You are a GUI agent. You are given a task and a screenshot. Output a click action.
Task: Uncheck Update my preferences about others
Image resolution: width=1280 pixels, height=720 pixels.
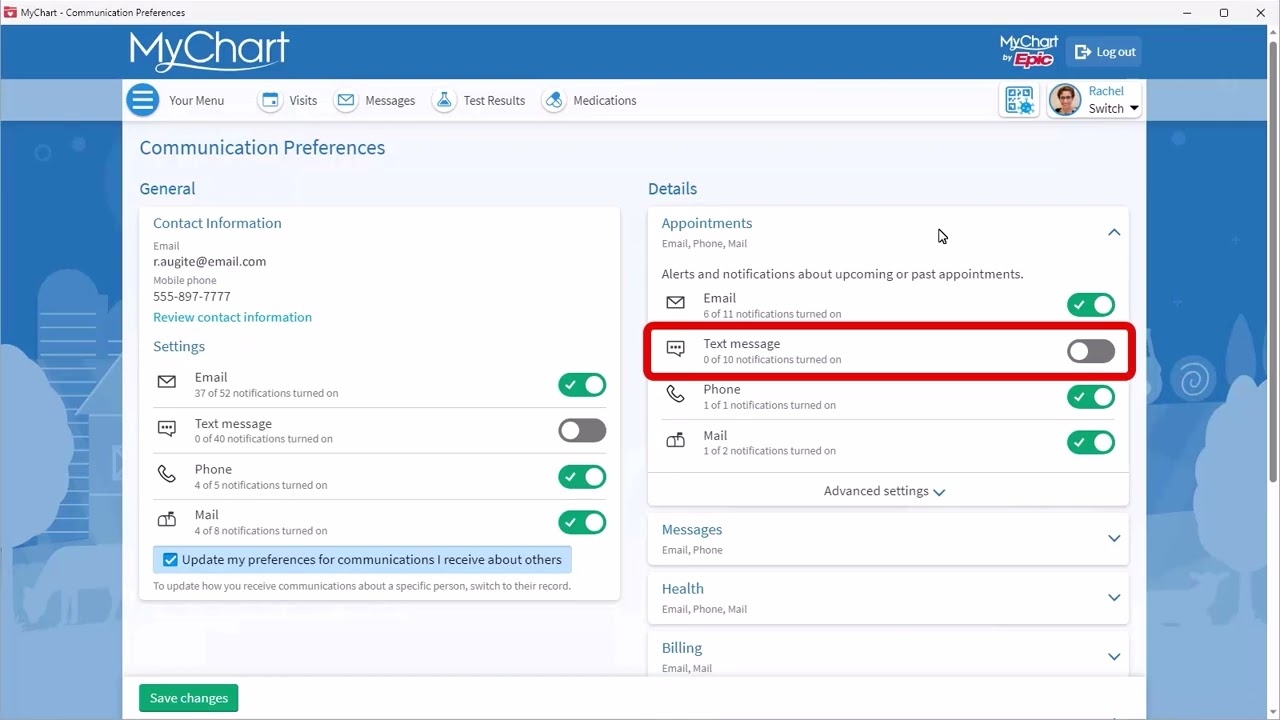[170, 560]
